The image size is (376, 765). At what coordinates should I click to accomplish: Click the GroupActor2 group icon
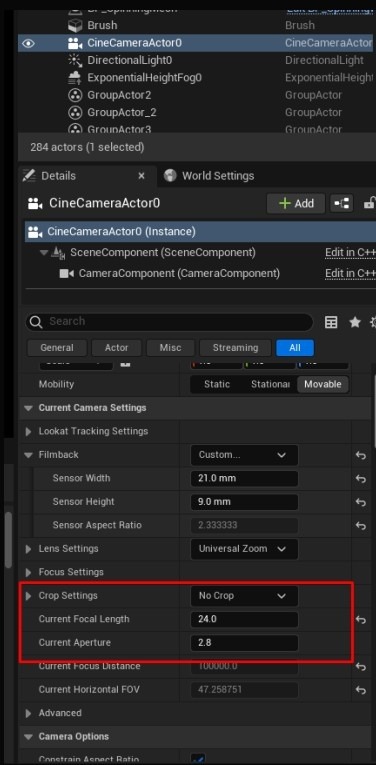[x=75, y=95]
